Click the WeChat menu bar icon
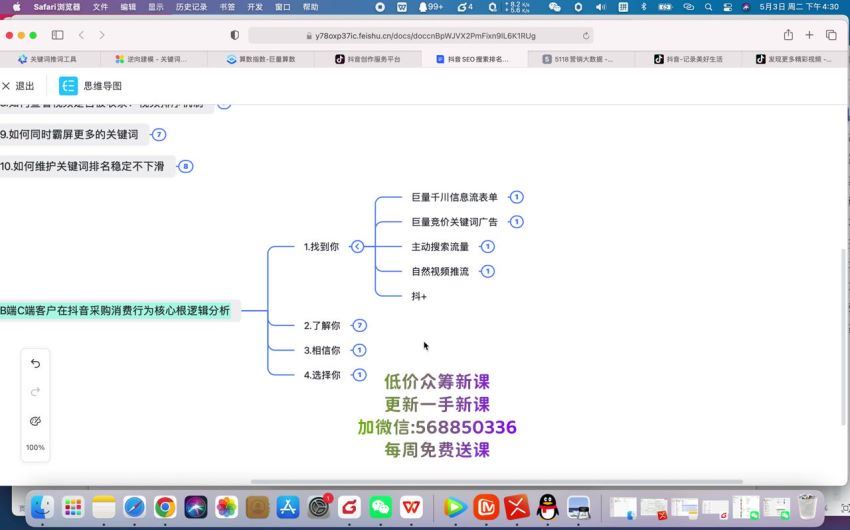 coord(555,7)
